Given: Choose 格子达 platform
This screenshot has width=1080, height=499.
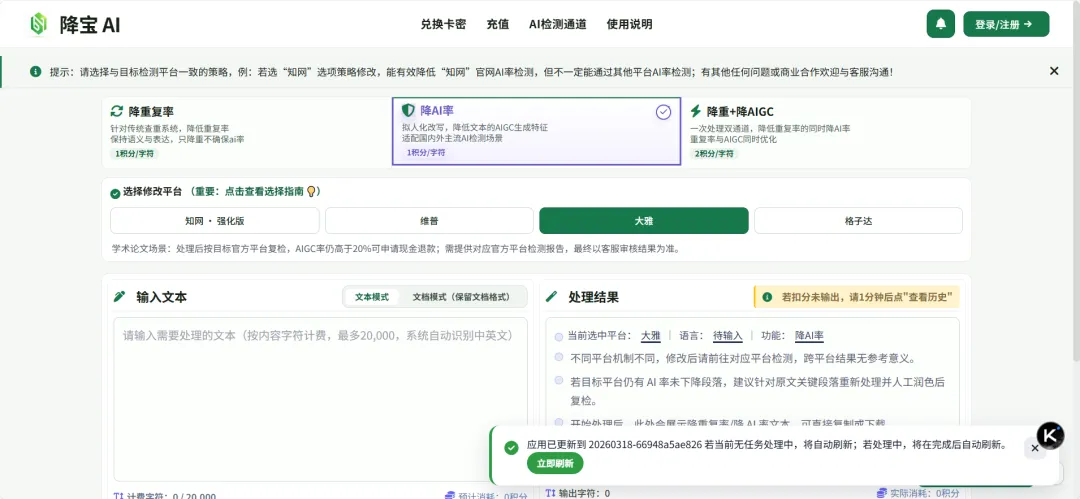Looking at the screenshot, I should 858,221.
